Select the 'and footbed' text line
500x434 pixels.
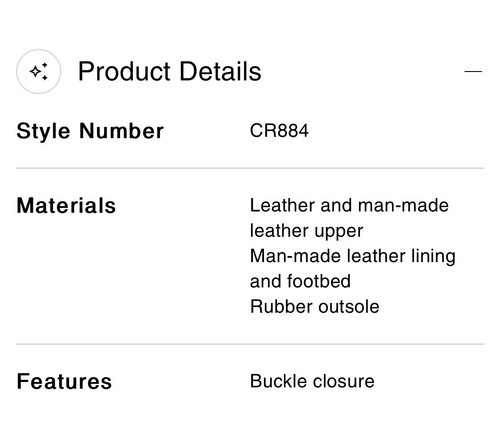(300, 281)
